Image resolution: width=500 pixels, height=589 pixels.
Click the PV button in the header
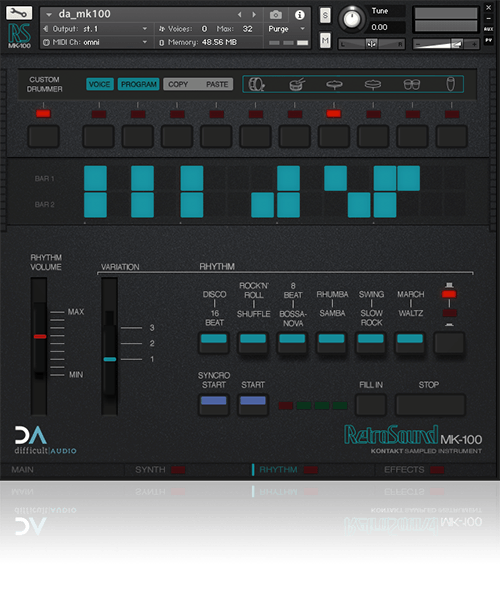tap(488, 40)
